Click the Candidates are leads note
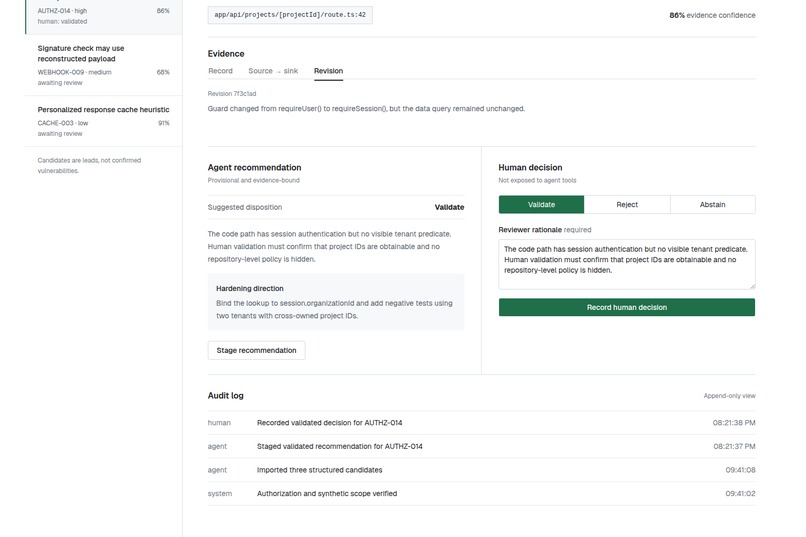 pos(89,165)
